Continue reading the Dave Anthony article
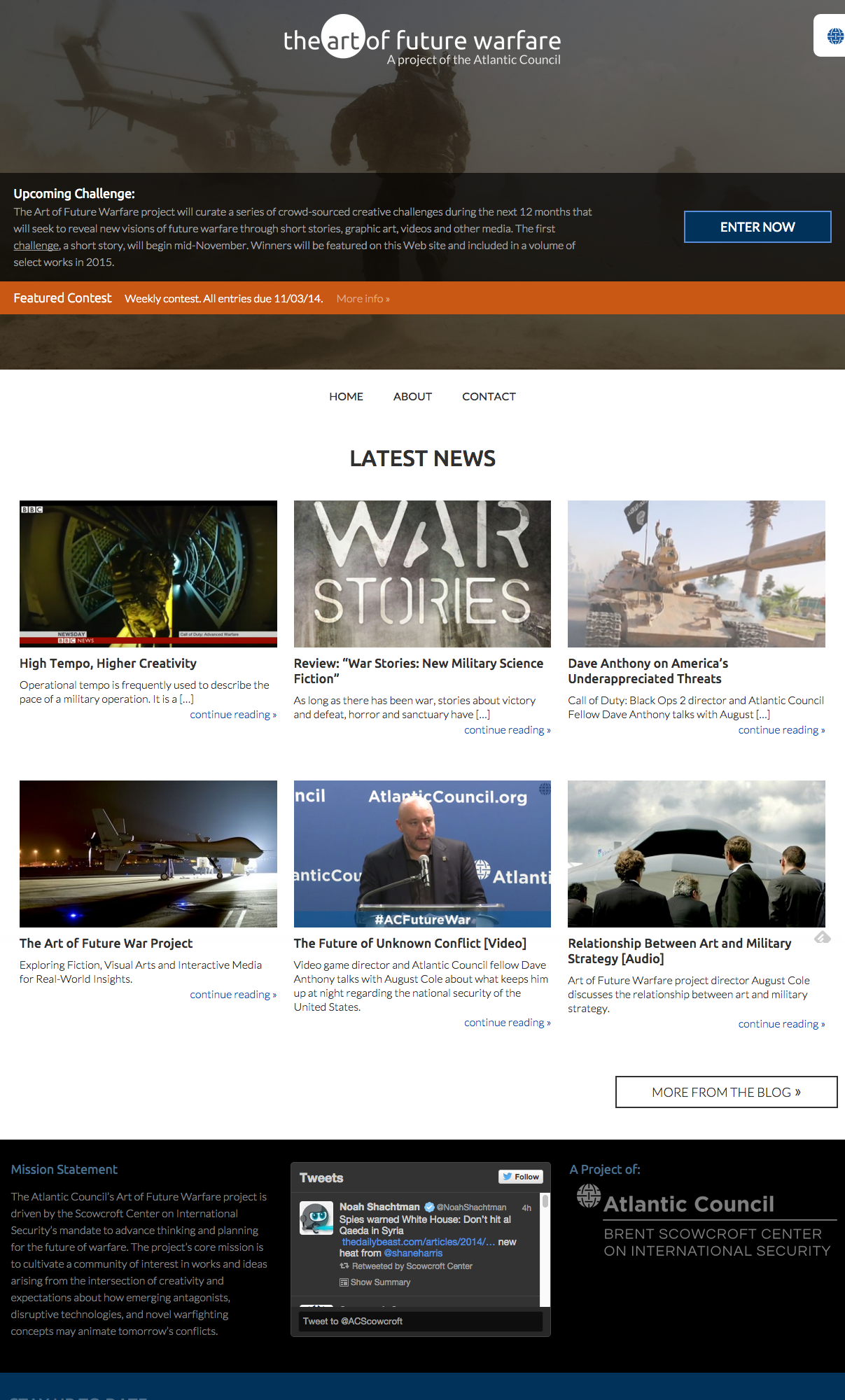Image resolution: width=845 pixels, height=1400 pixels. (781, 730)
